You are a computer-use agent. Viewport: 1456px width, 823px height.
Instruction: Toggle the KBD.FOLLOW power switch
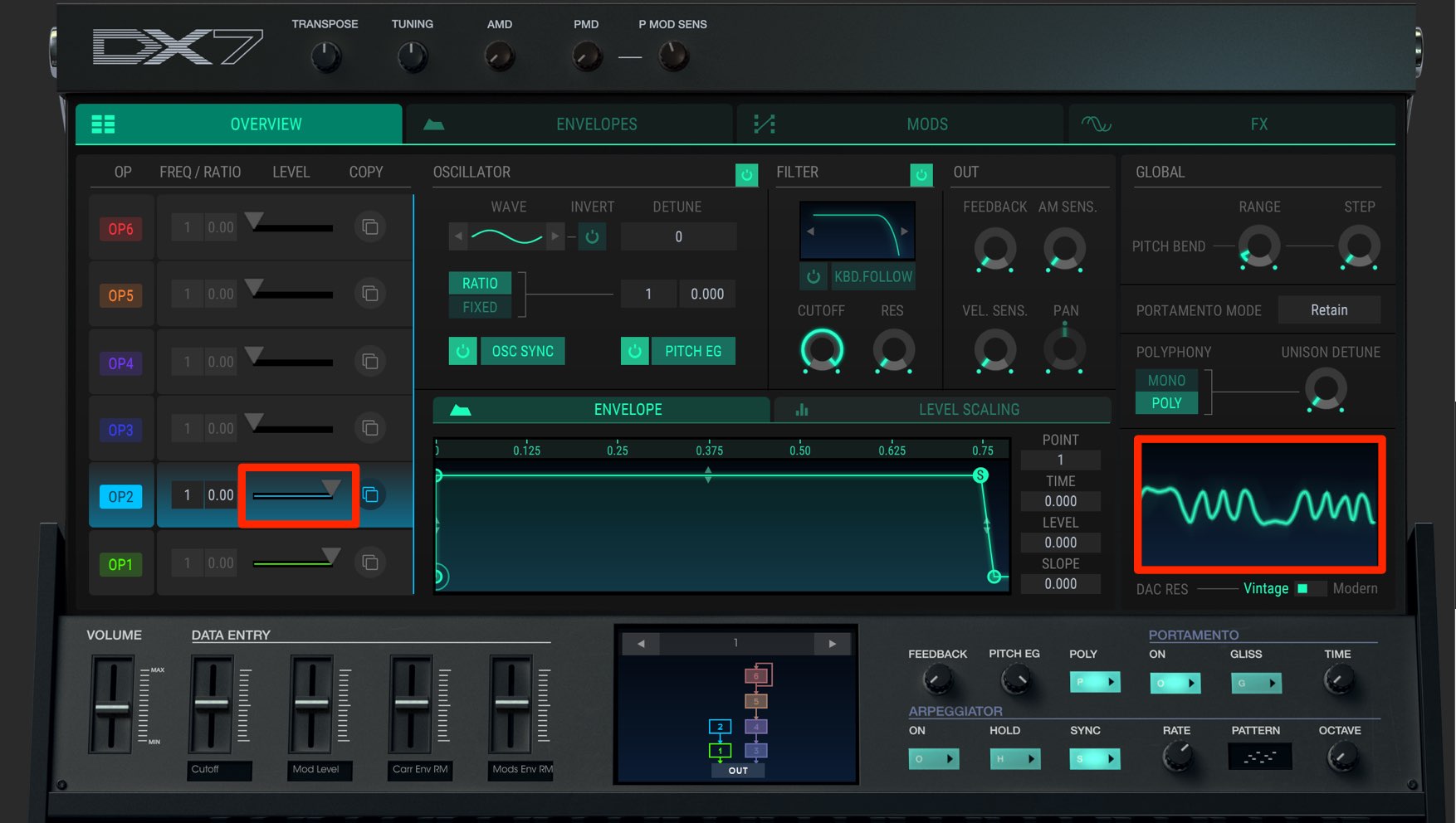(814, 276)
